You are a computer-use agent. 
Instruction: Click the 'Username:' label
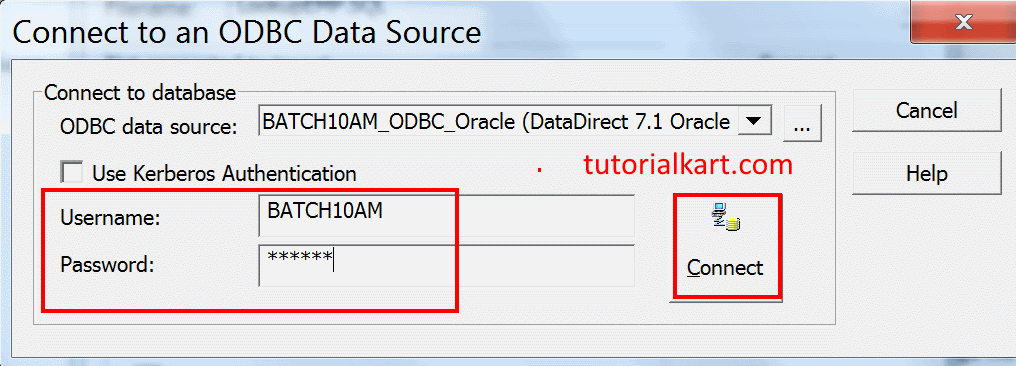[110, 218]
